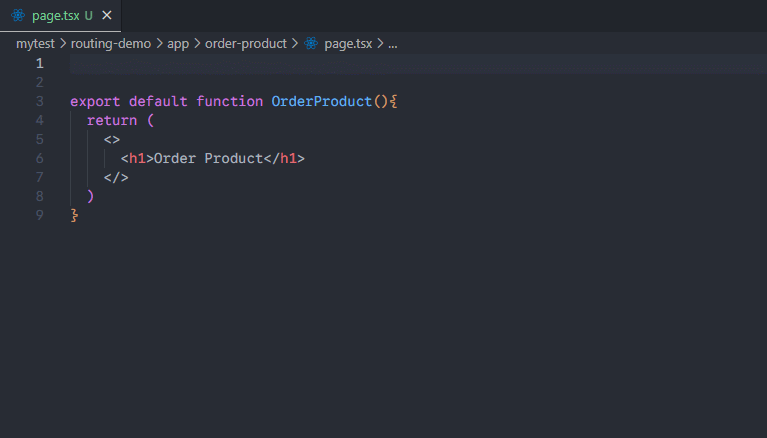The height and width of the screenshot is (438, 767).
Task: Select page.tsx in the breadcrumb path
Action: coord(347,44)
